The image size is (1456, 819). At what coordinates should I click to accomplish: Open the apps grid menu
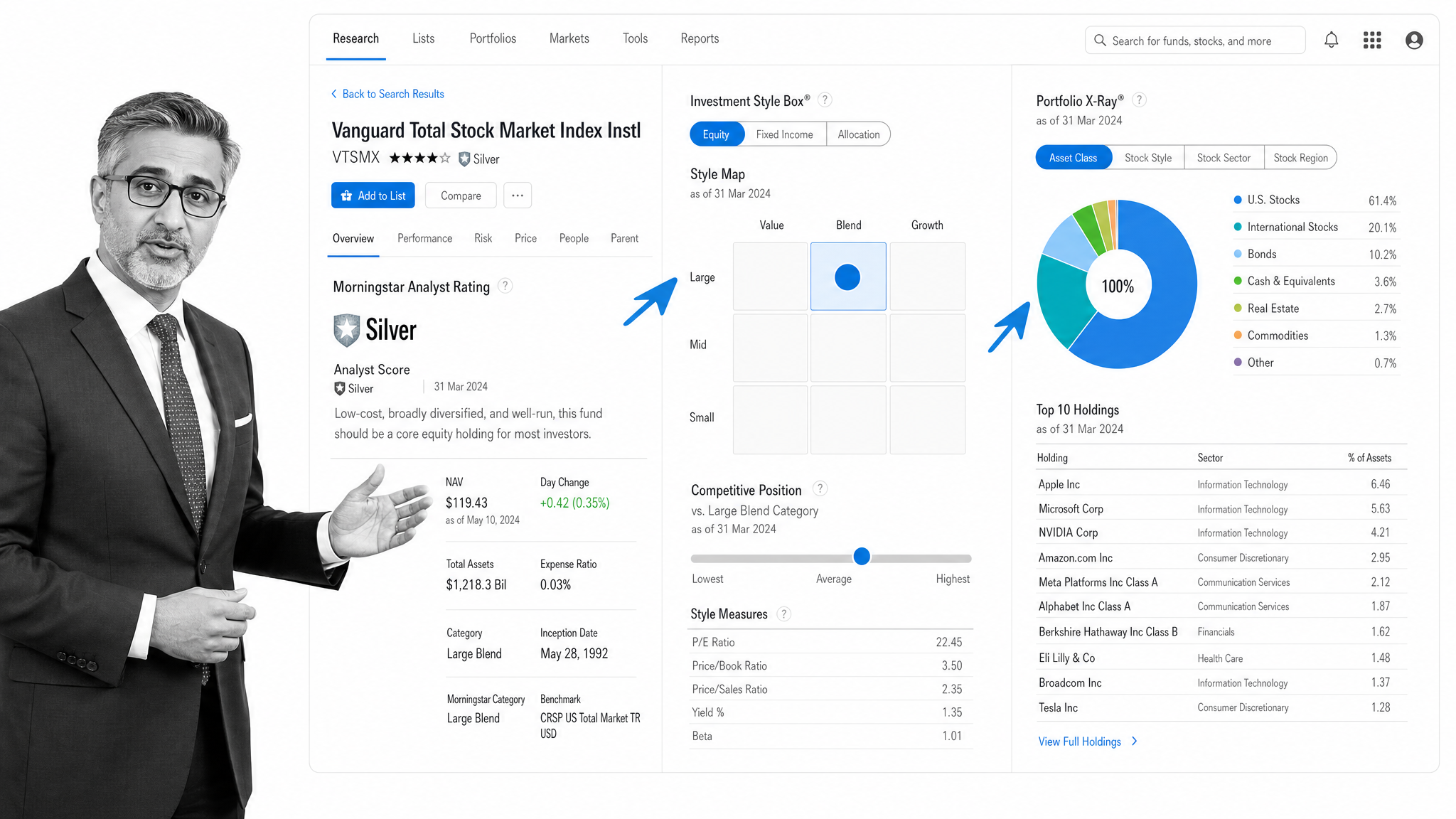[x=1372, y=41]
